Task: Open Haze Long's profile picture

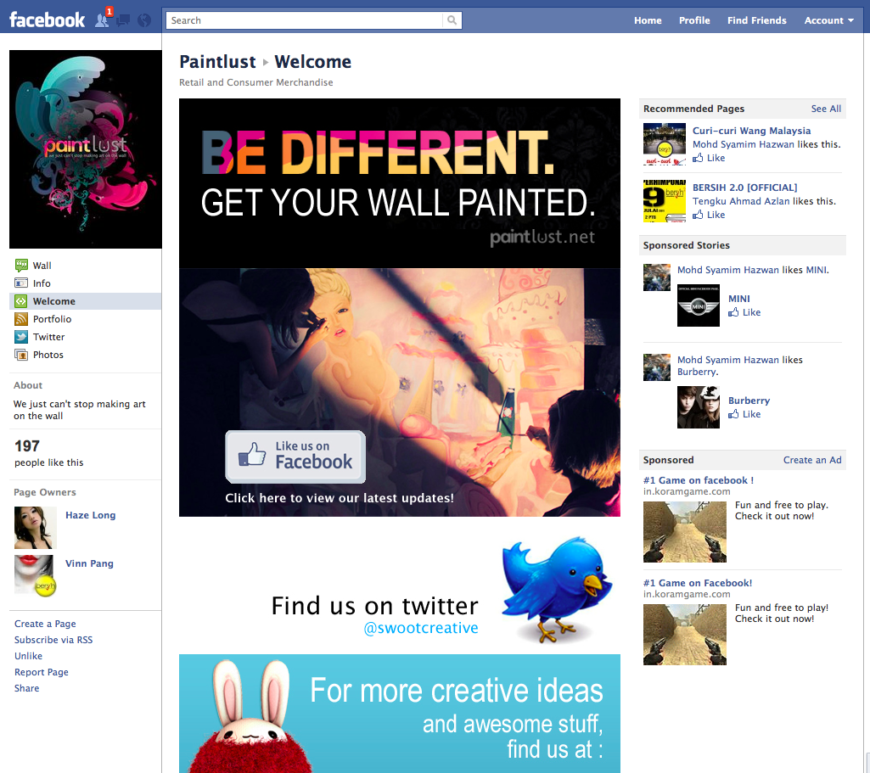Action: click(x=35, y=527)
